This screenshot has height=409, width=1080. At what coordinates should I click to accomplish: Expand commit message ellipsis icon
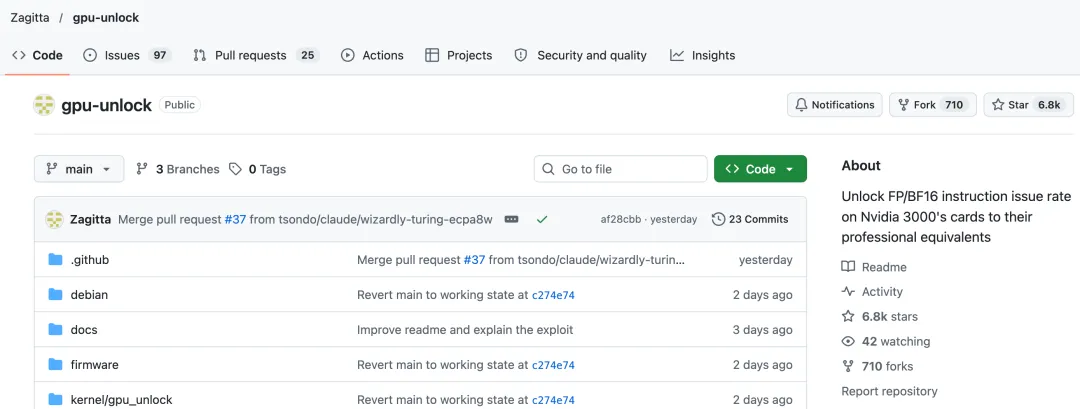[511, 220]
